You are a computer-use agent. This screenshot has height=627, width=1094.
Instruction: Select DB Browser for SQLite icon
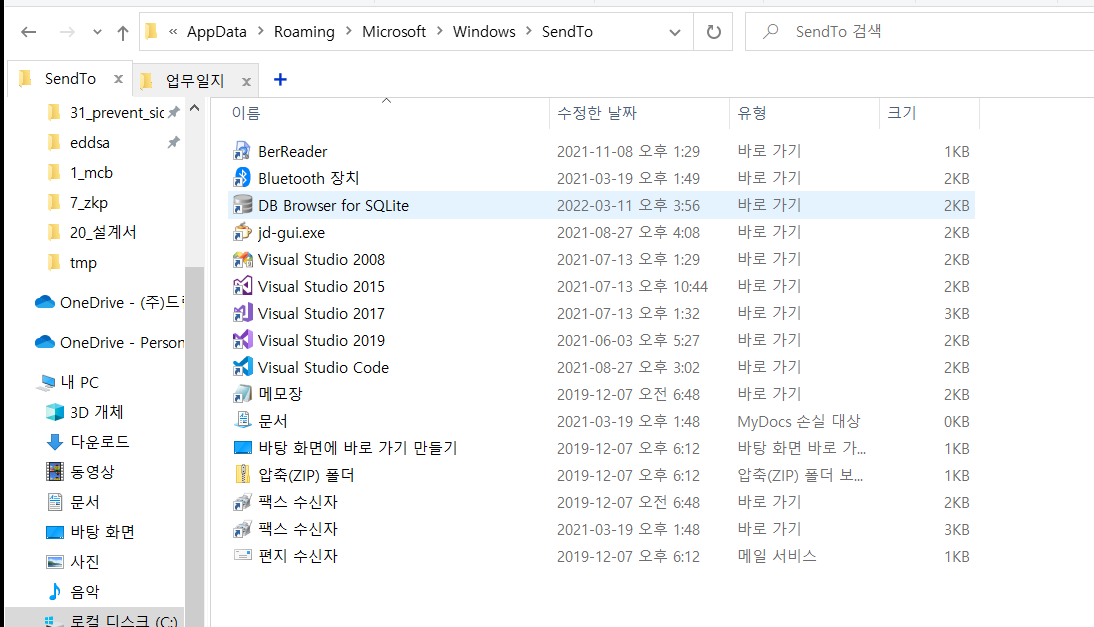(242, 205)
